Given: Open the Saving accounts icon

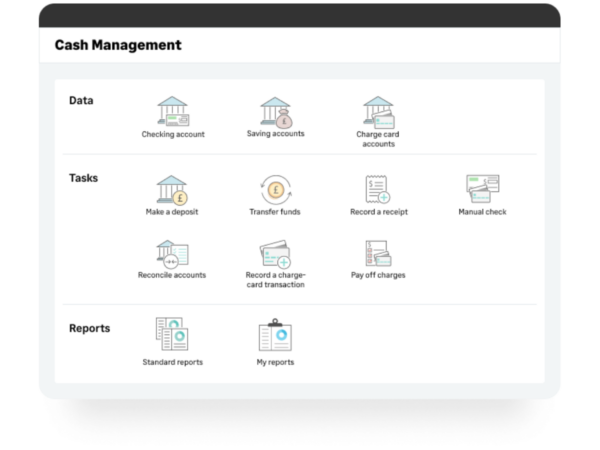Looking at the screenshot, I should [276, 112].
